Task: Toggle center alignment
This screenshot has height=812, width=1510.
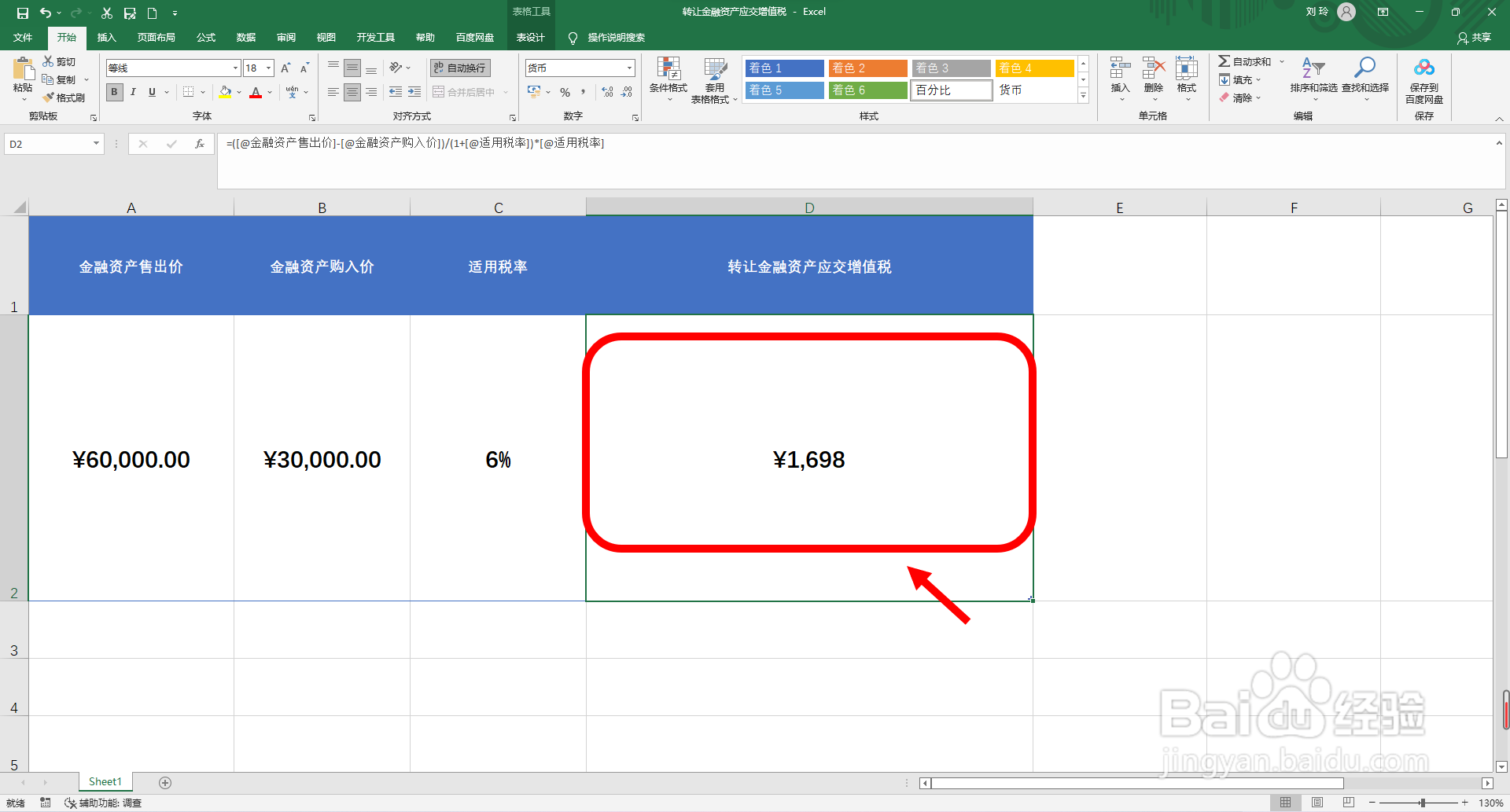Action: click(x=352, y=92)
